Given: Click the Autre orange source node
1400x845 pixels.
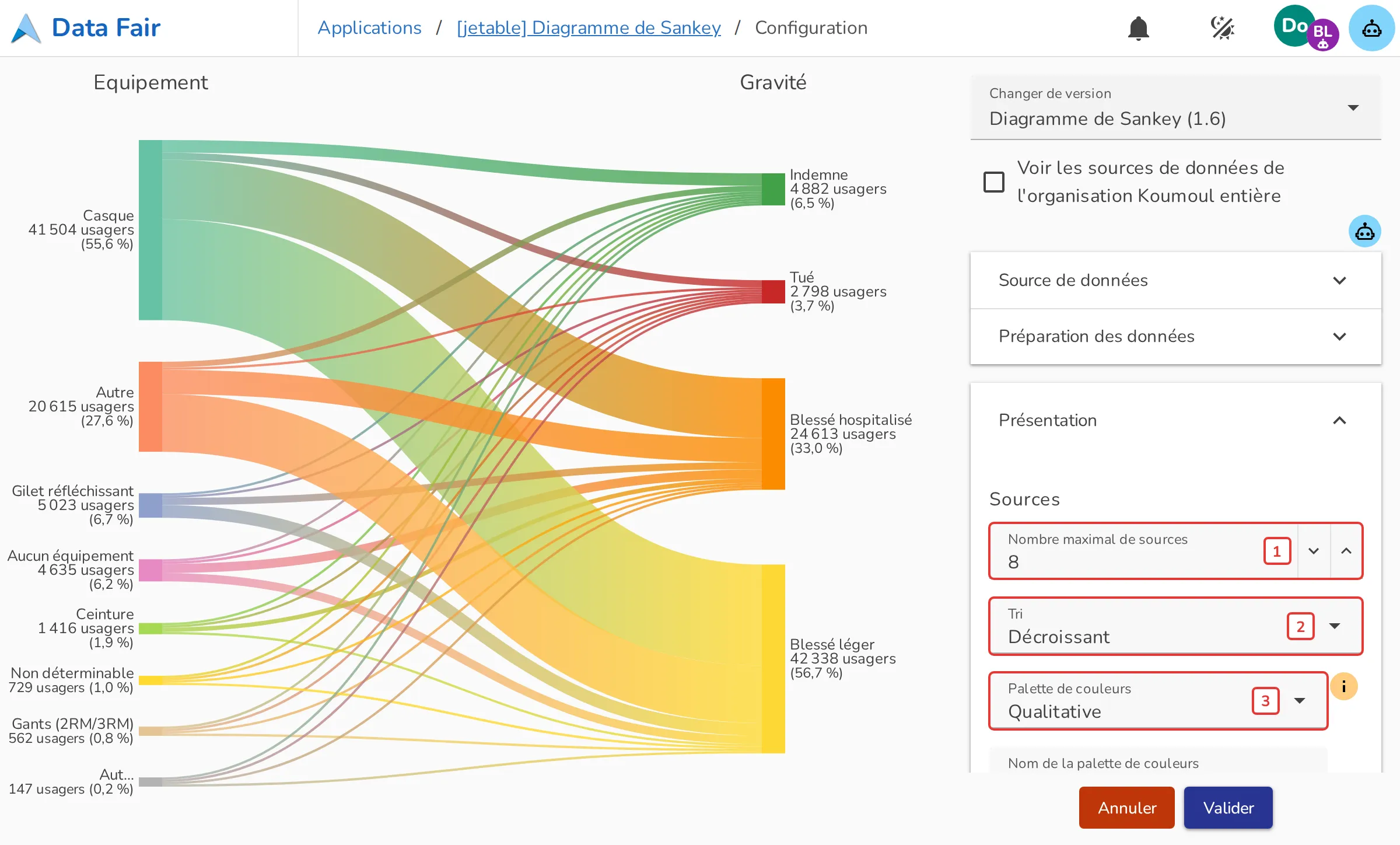Looking at the screenshot, I should pos(150,407).
